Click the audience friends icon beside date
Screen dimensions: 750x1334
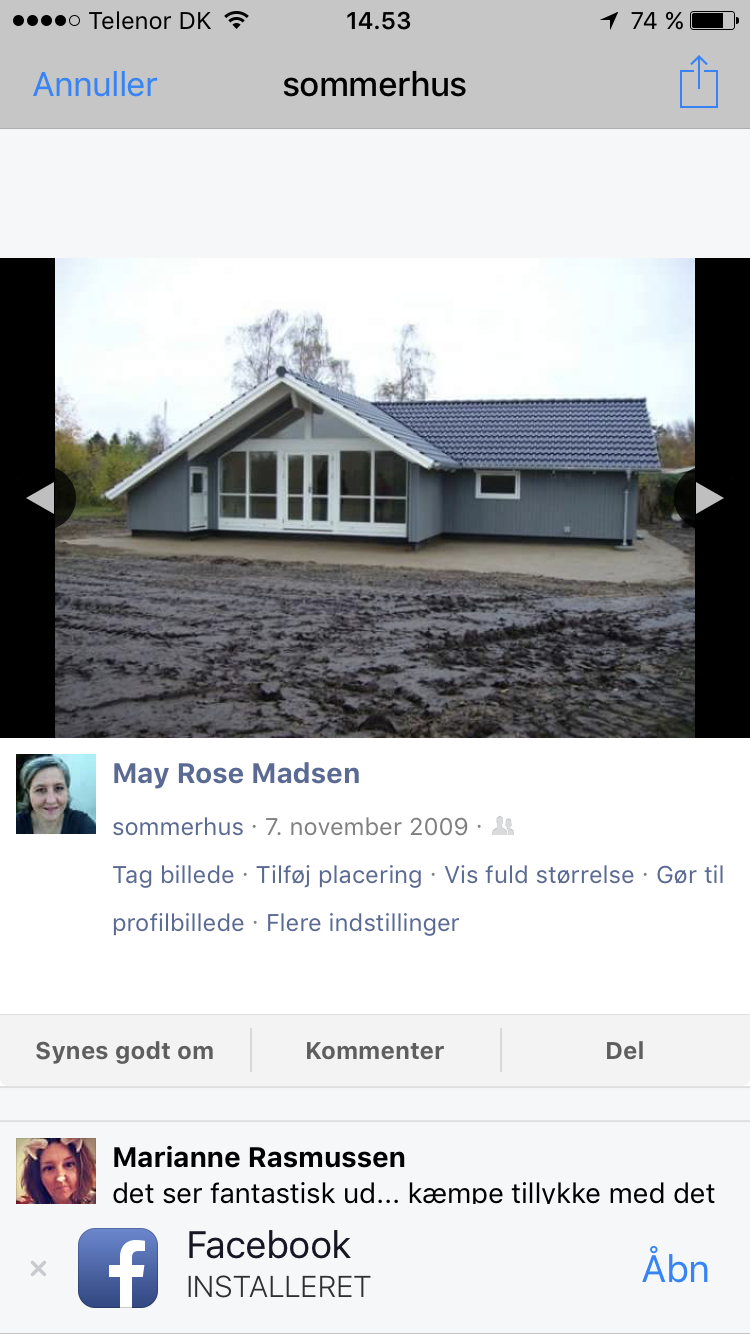[x=503, y=826]
